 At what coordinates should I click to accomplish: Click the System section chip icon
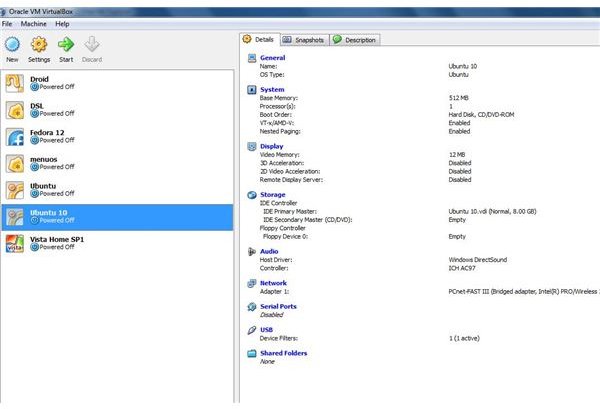(x=252, y=90)
